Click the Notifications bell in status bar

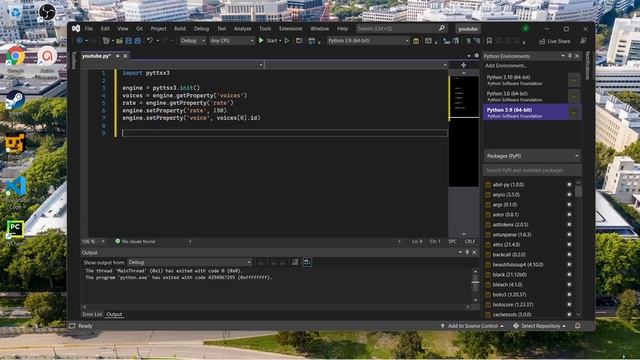578,326
